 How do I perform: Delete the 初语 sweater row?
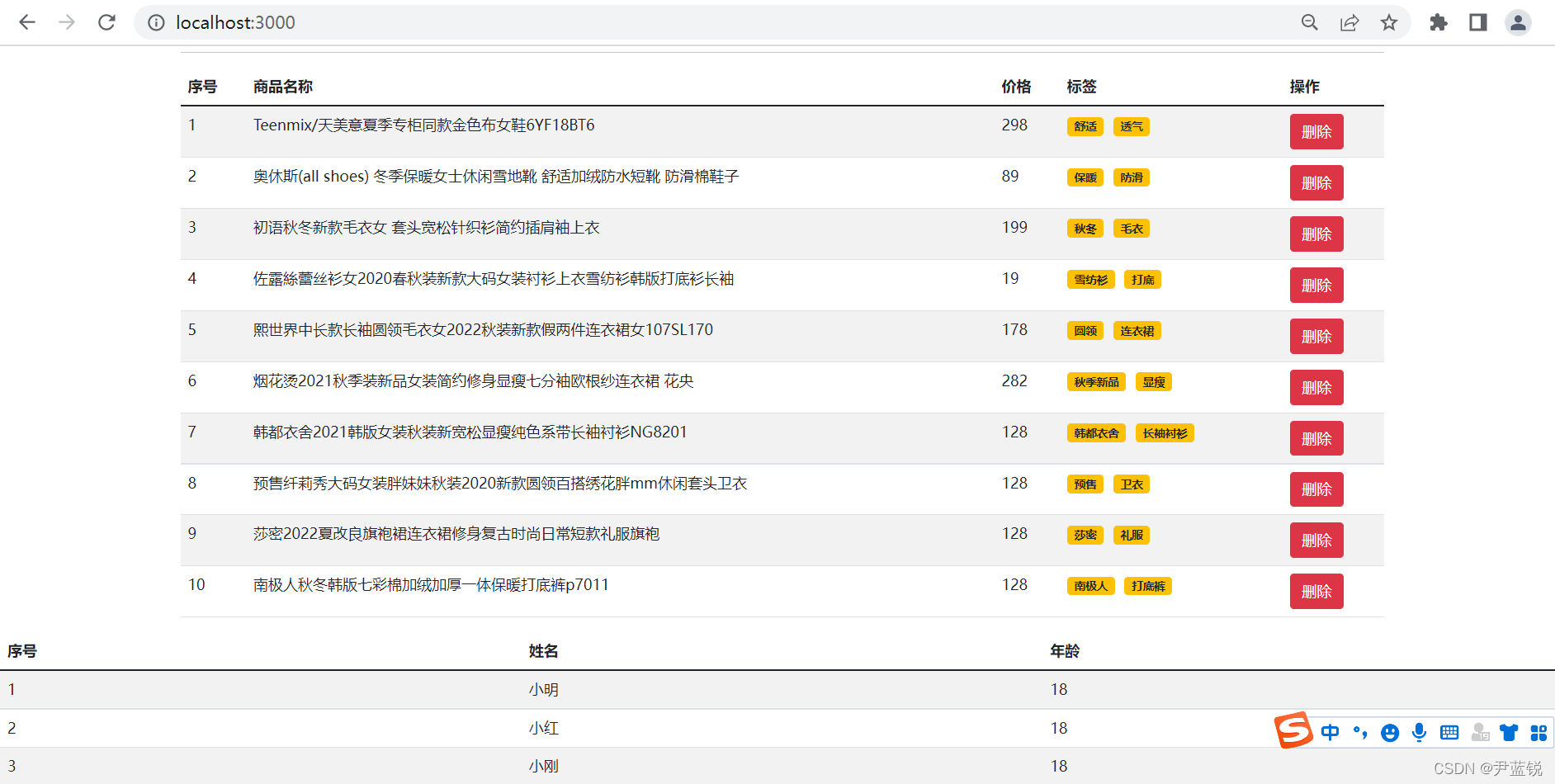1316,234
